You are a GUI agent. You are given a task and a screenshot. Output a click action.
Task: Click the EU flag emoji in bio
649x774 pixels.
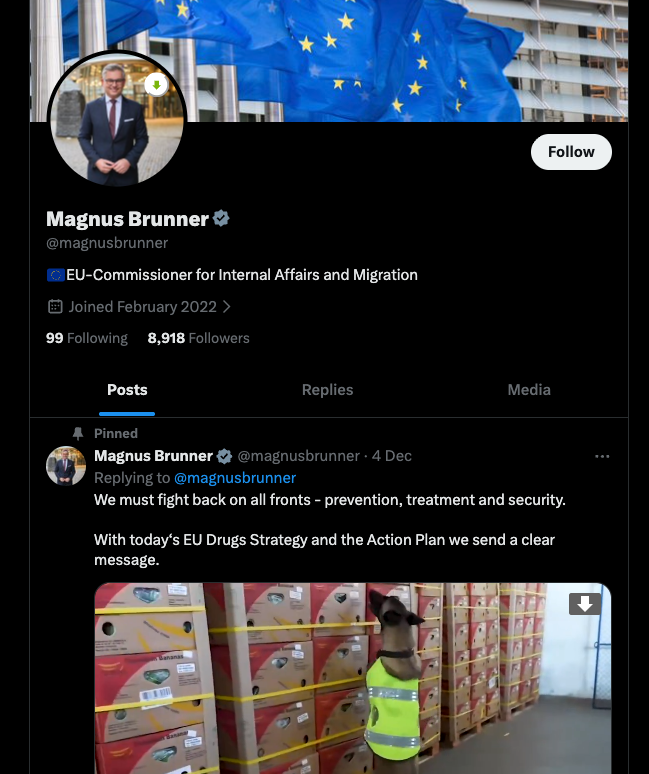click(56, 275)
